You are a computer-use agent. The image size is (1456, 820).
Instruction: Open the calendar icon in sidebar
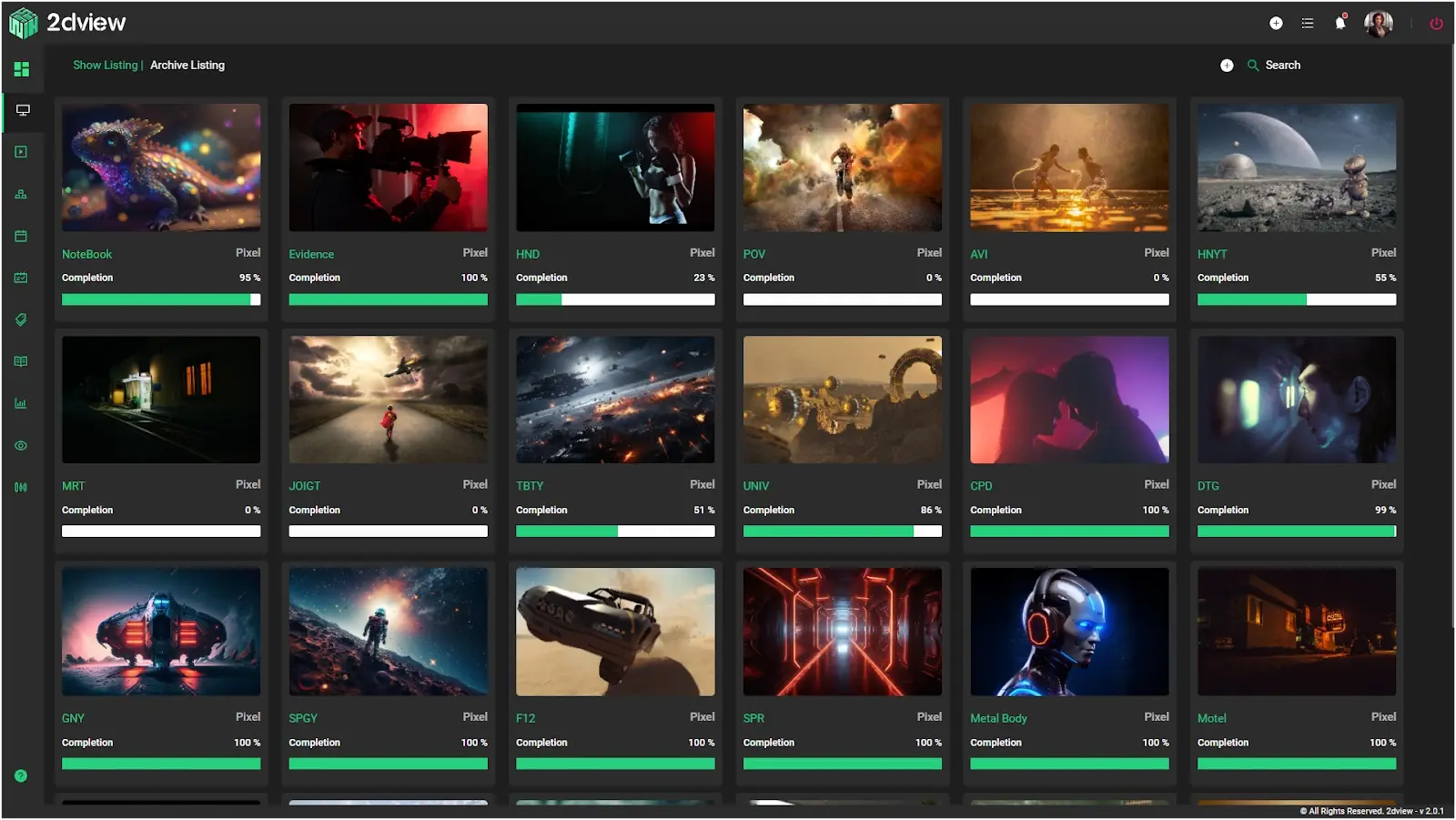(x=21, y=236)
